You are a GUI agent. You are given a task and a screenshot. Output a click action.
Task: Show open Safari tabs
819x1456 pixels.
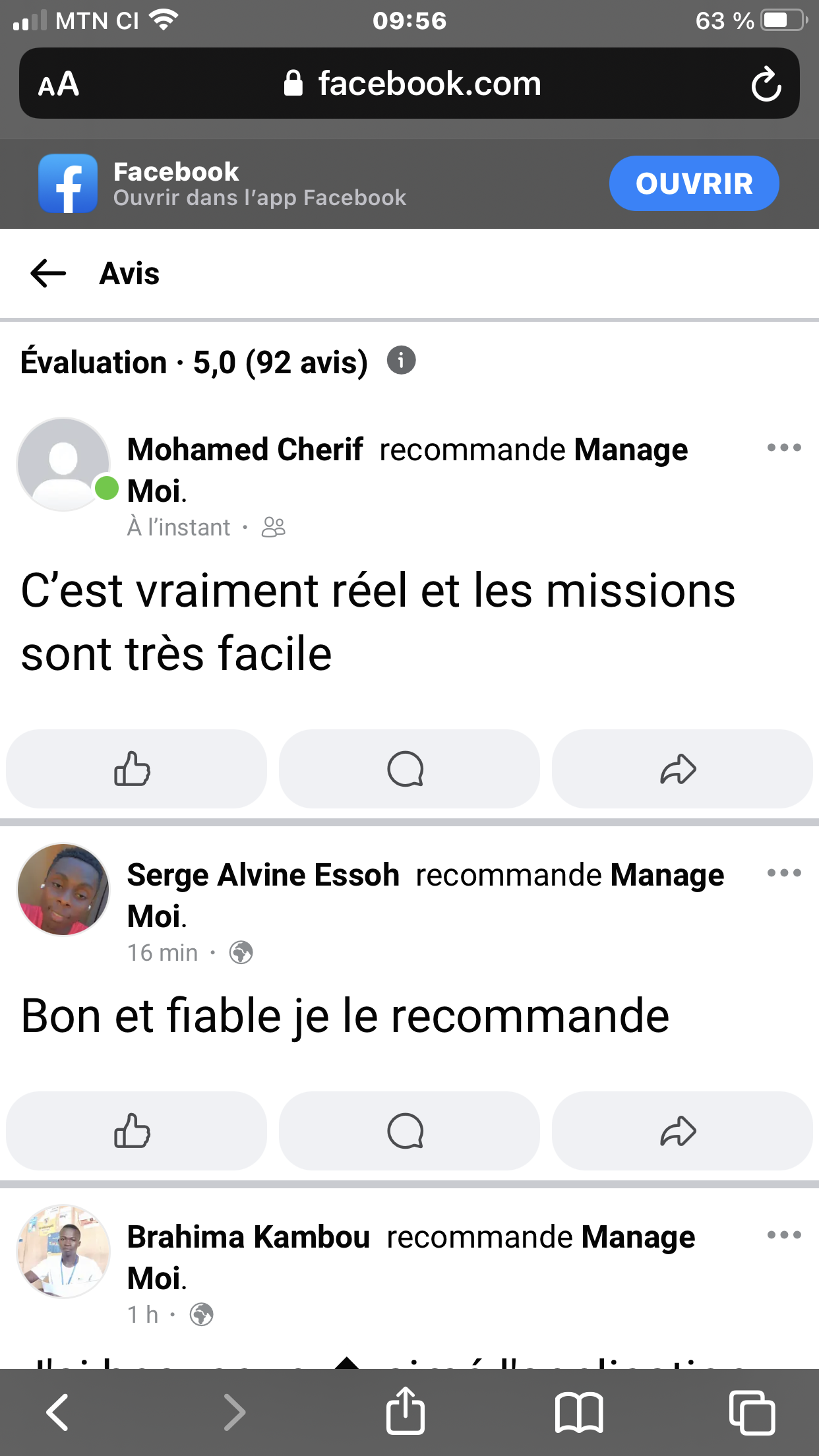pyautogui.click(x=752, y=1412)
